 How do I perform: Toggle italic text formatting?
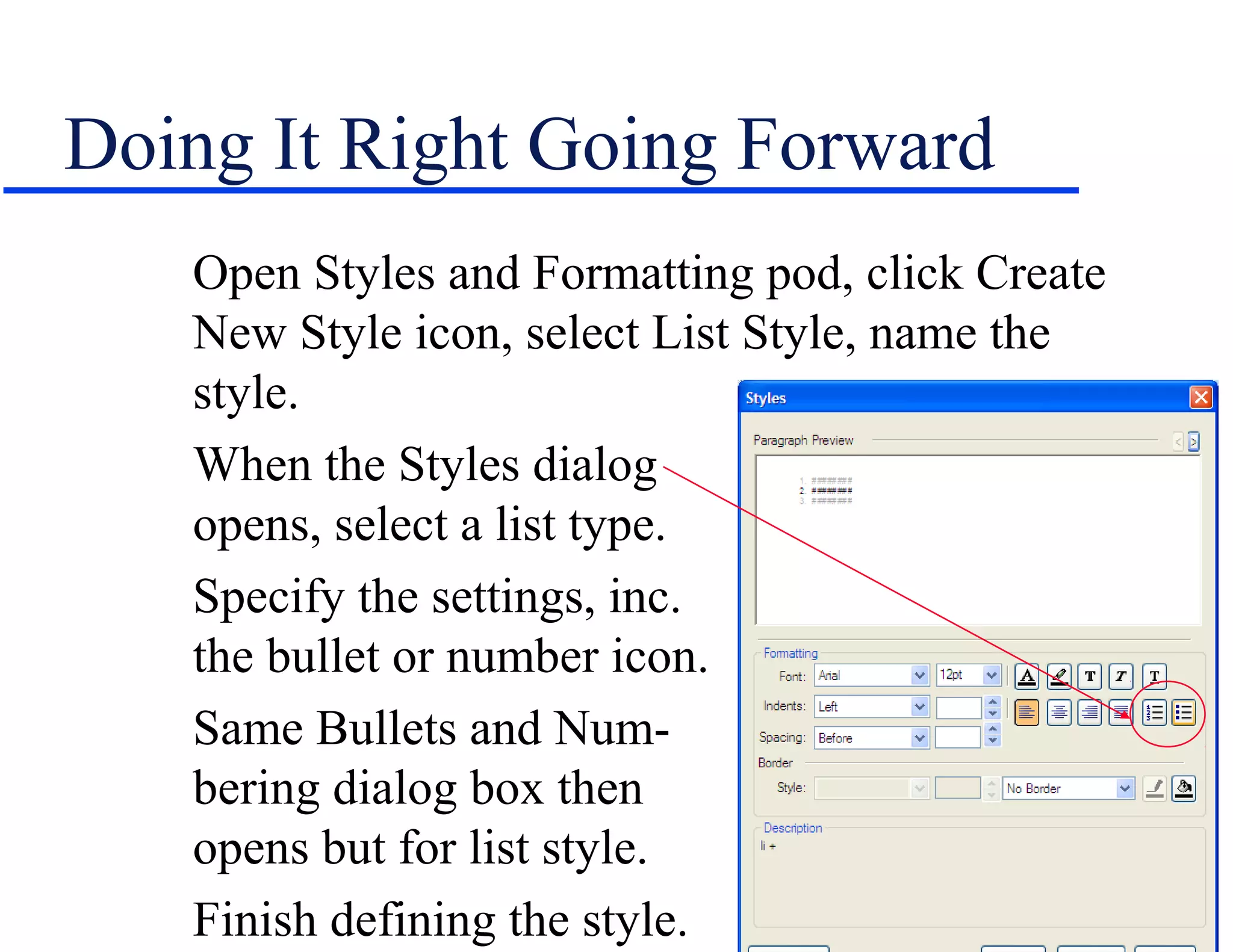click(1121, 676)
